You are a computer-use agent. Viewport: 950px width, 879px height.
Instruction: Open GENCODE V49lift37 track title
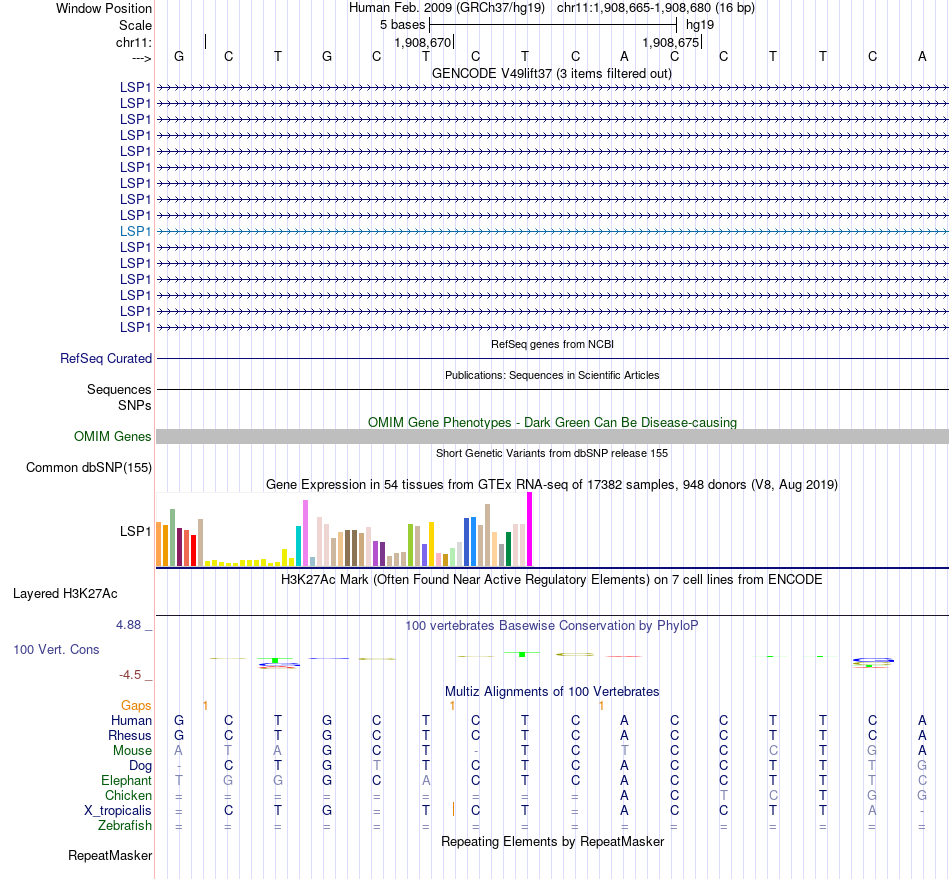(551, 74)
